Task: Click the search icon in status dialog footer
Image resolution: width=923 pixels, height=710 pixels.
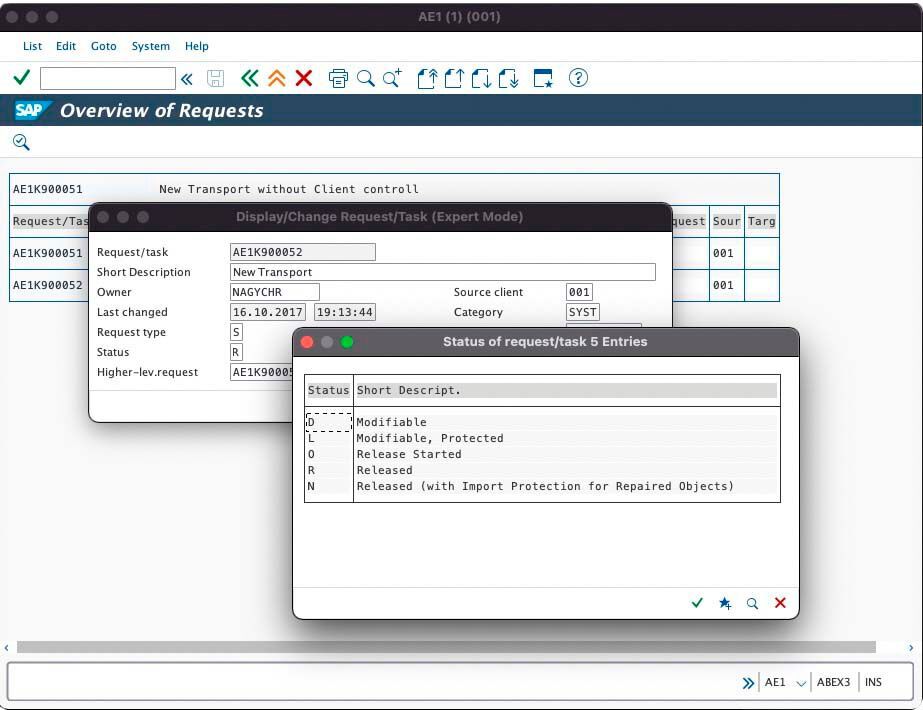Action: coord(752,603)
